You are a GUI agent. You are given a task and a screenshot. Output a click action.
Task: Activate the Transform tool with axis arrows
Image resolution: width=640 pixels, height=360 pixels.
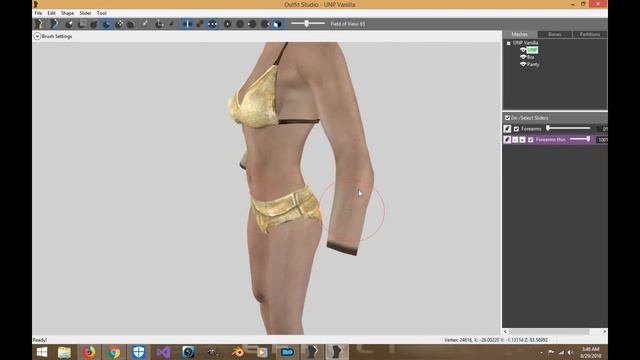[x=159, y=24]
